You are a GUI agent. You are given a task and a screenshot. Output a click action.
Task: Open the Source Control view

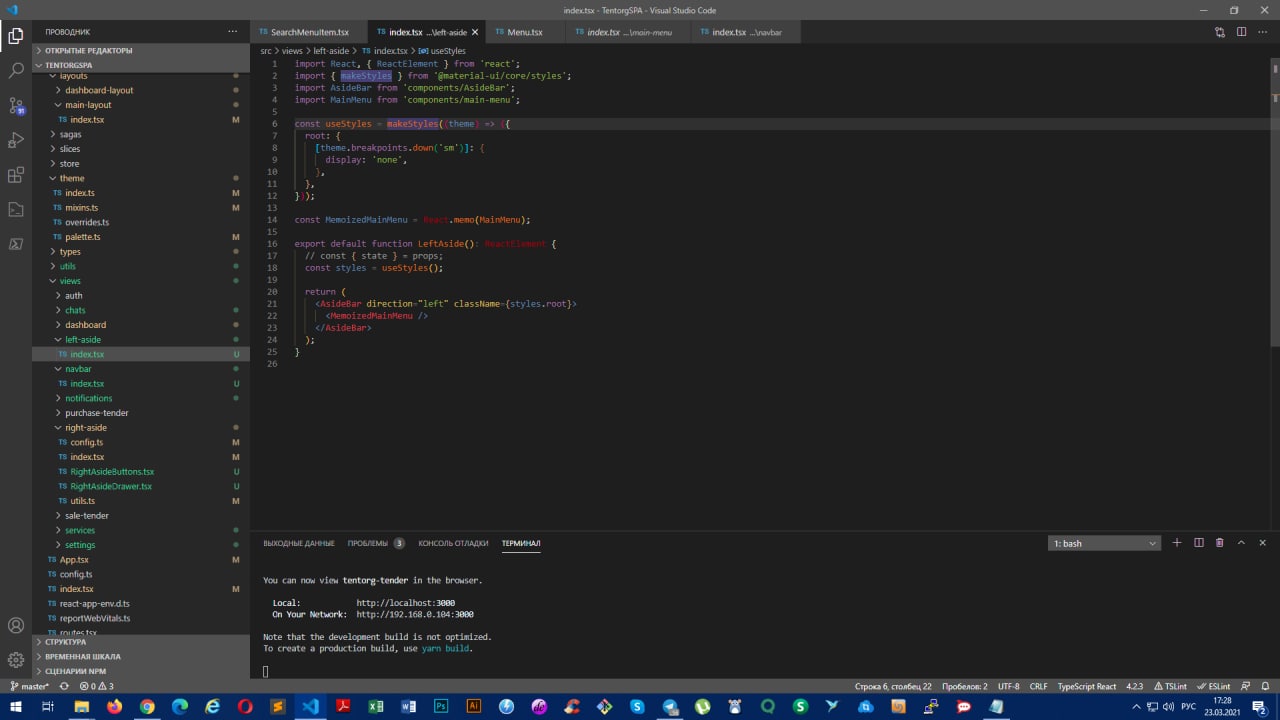pyautogui.click(x=16, y=106)
